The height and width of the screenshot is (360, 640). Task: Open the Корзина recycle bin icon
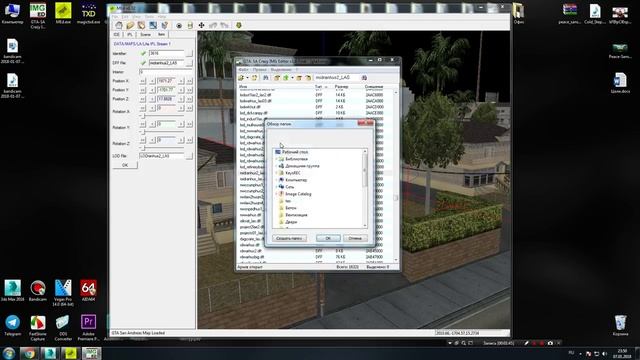point(620,325)
